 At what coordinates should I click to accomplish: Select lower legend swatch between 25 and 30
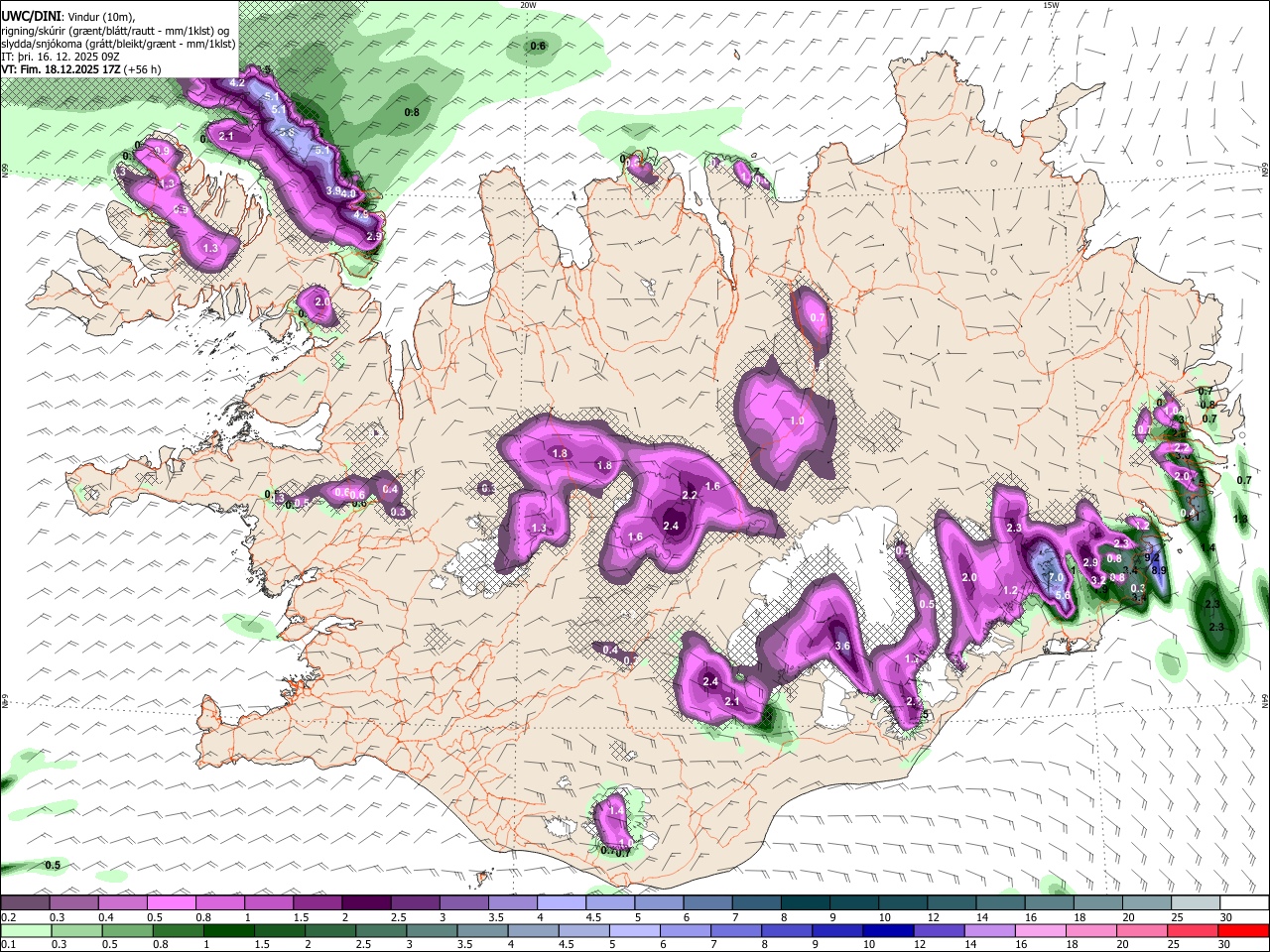[1192, 930]
